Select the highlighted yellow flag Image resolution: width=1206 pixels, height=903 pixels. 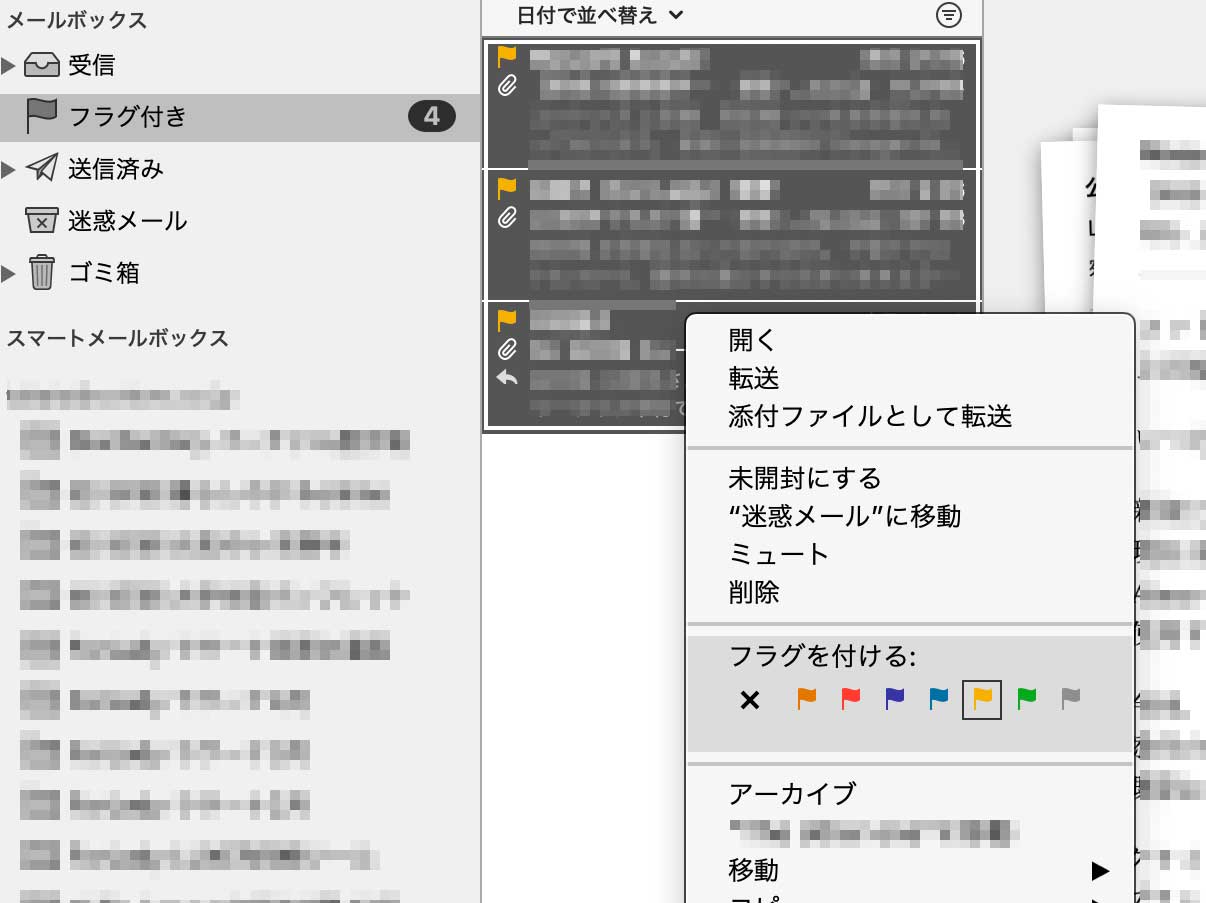coord(982,699)
